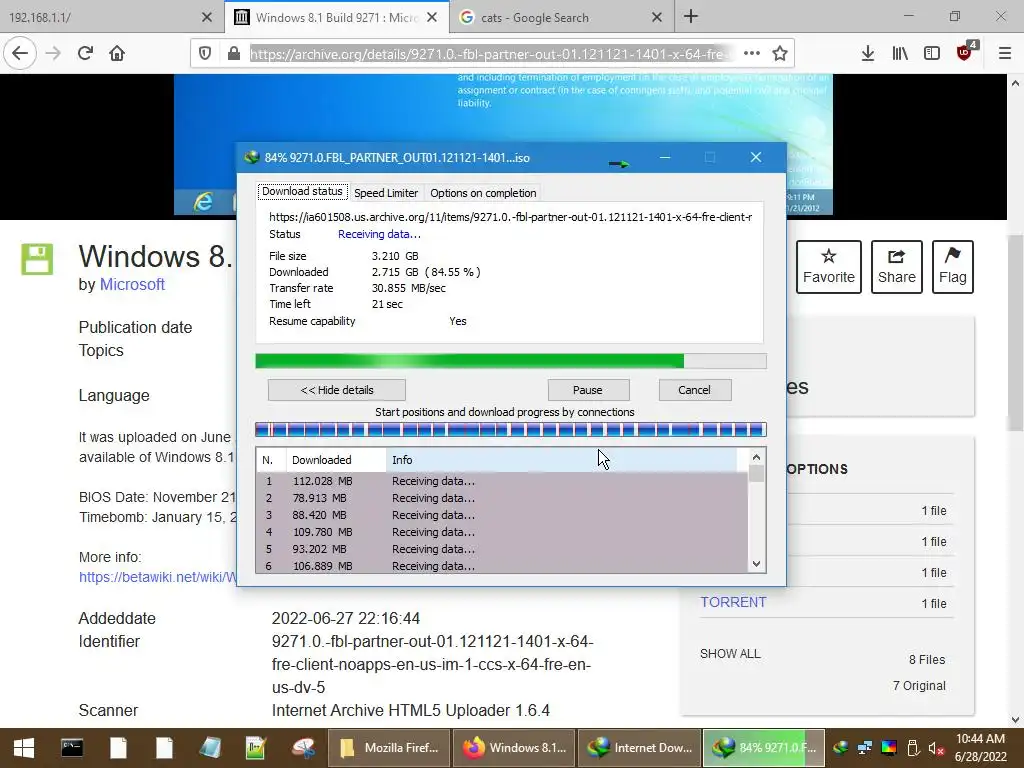Open the Snipping Tool taskbar icon
Image resolution: width=1024 pixels, height=768 pixels.
(304, 748)
